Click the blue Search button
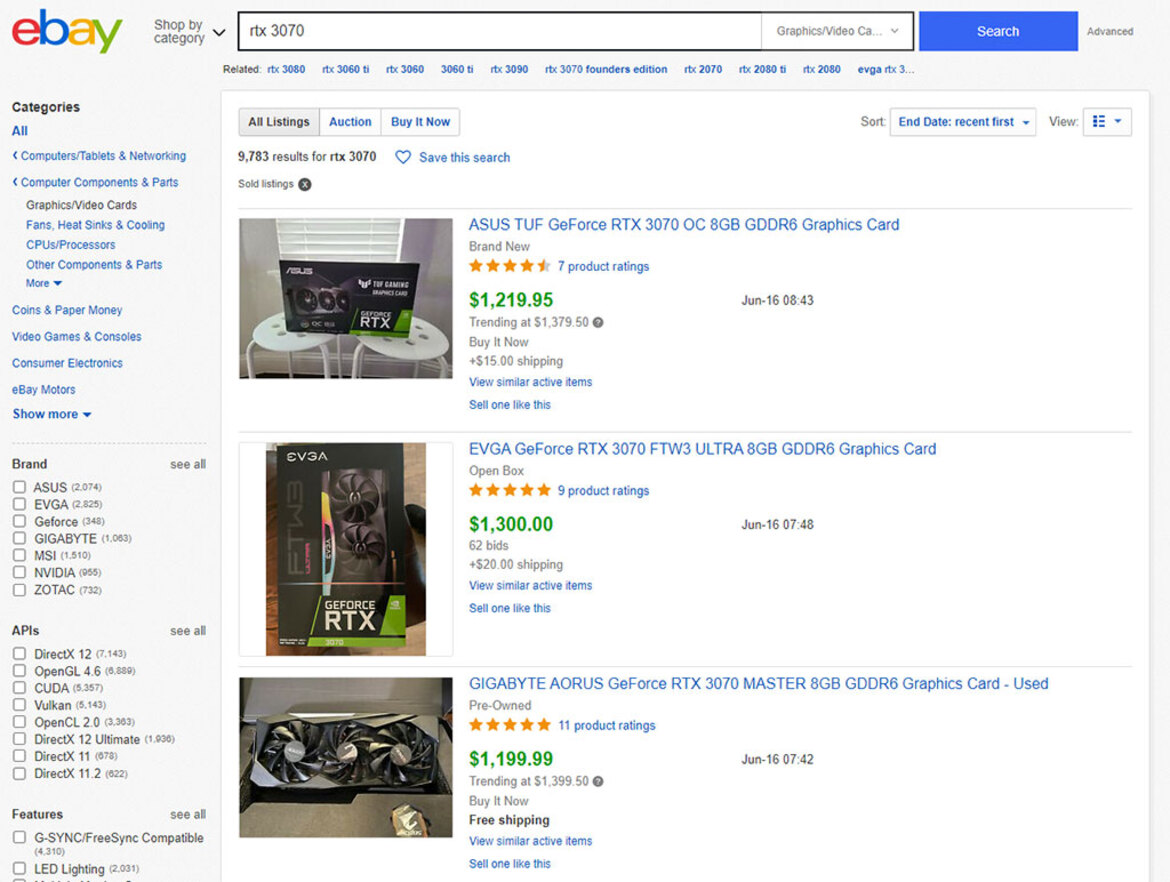1170x882 pixels. pyautogui.click(x=998, y=31)
